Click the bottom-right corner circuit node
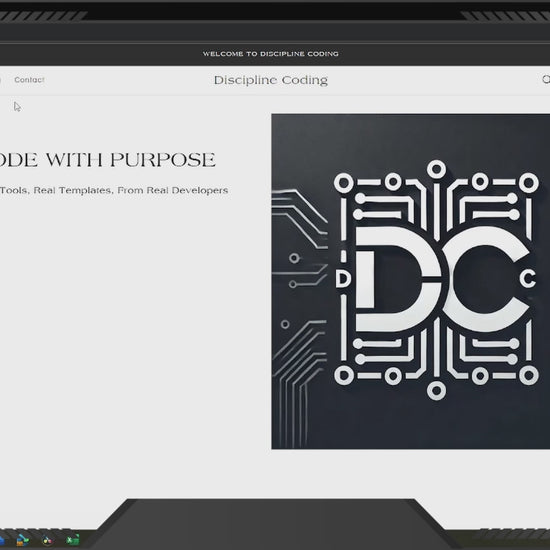The width and height of the screenshot is (550, 550). (529, 375)
